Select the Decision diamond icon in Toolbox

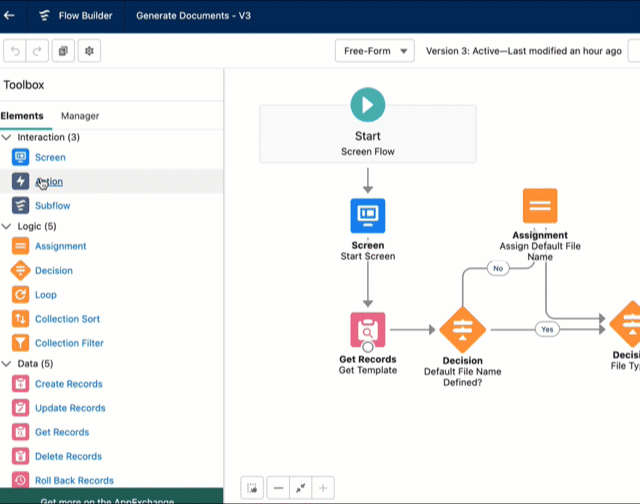(x=20, y=270)
